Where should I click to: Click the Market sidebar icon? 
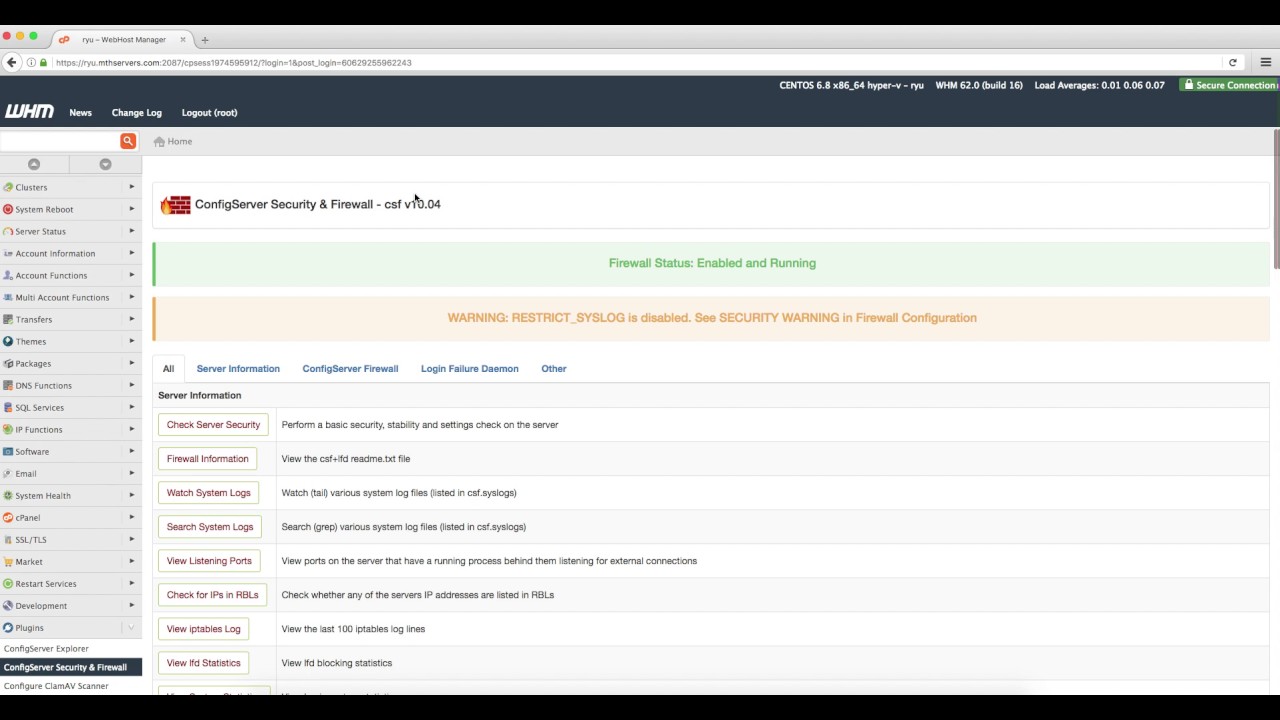(8, 561)
